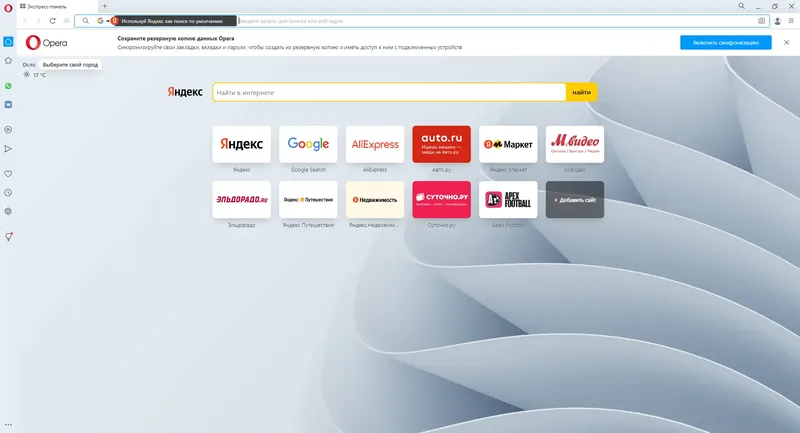The image size is (800, 433).
Task: Open the tab search magnifier icon
Action: point(741,6)
